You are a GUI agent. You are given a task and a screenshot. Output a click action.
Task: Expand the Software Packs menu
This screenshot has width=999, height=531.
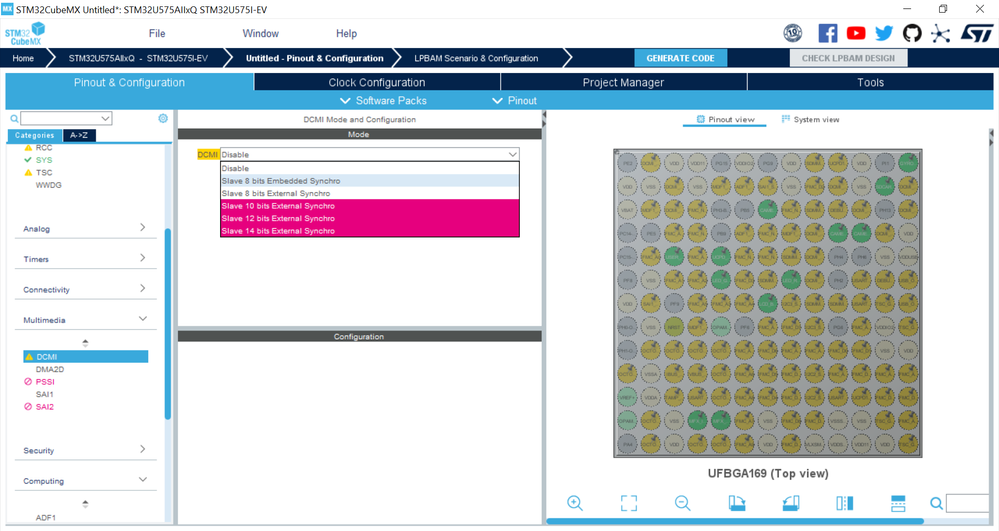point(383,101)
